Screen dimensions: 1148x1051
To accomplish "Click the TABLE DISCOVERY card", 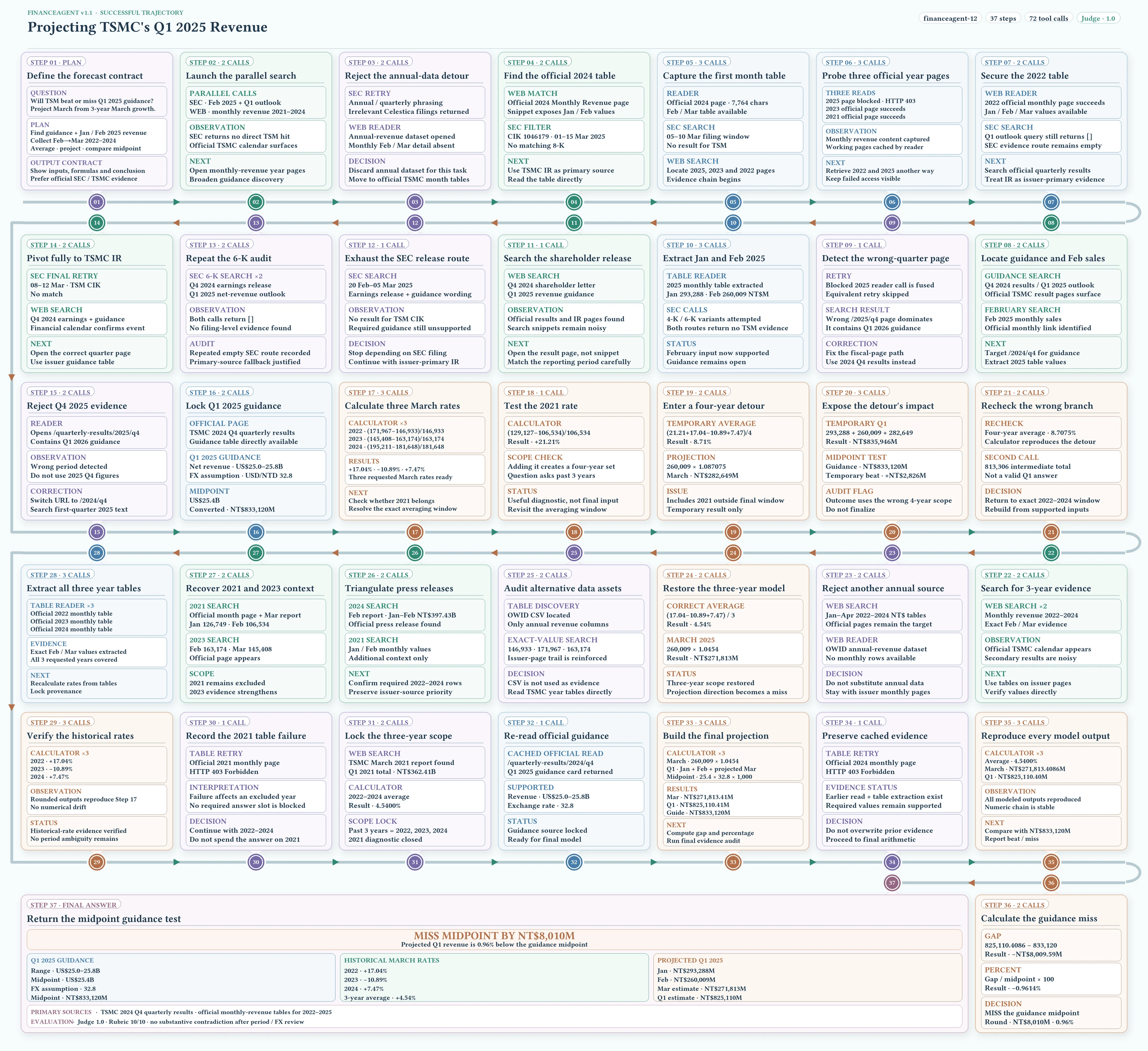I will point(574,615).
